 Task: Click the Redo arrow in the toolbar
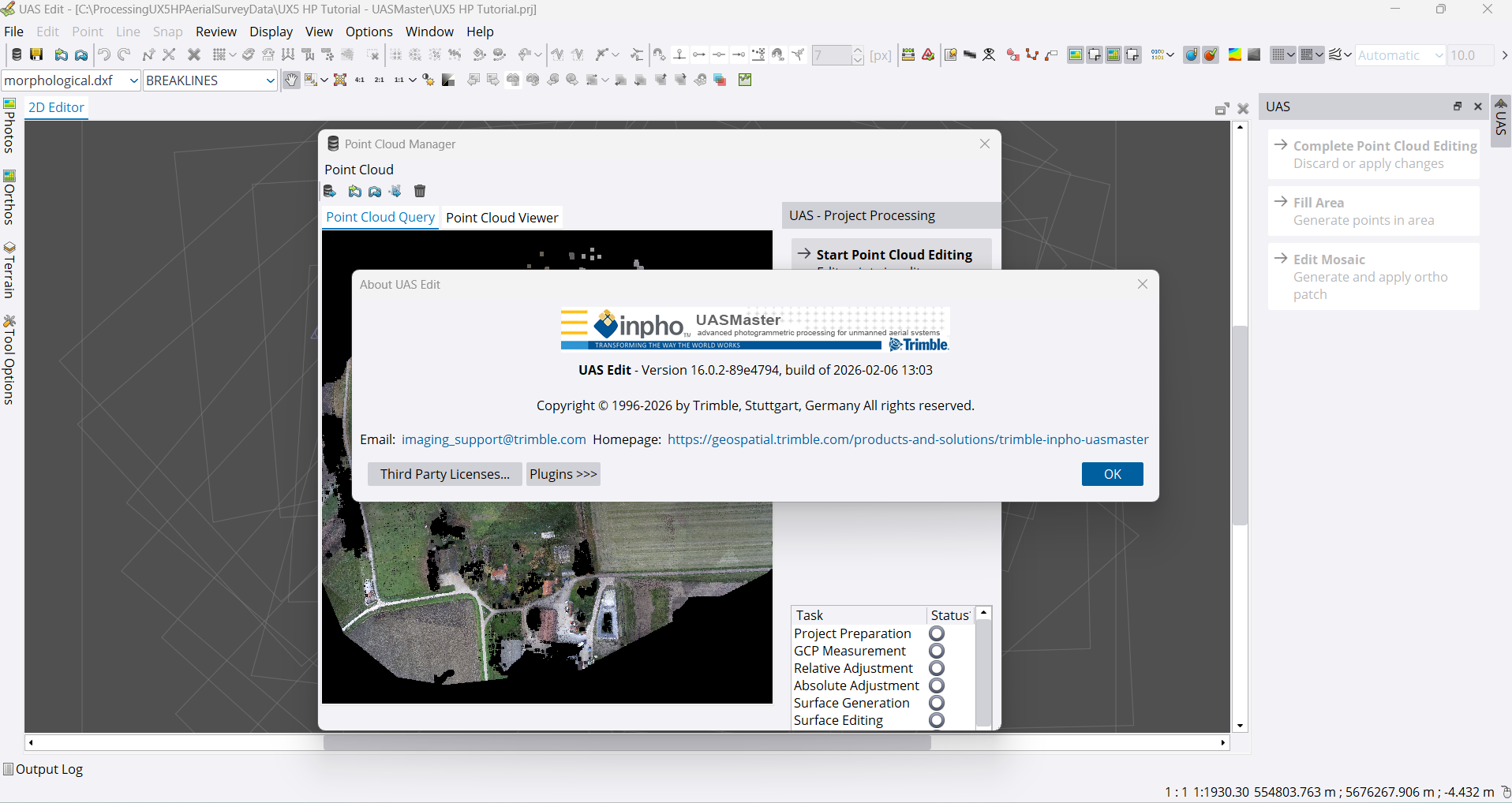pyautogui.click(x=124, y=54)
